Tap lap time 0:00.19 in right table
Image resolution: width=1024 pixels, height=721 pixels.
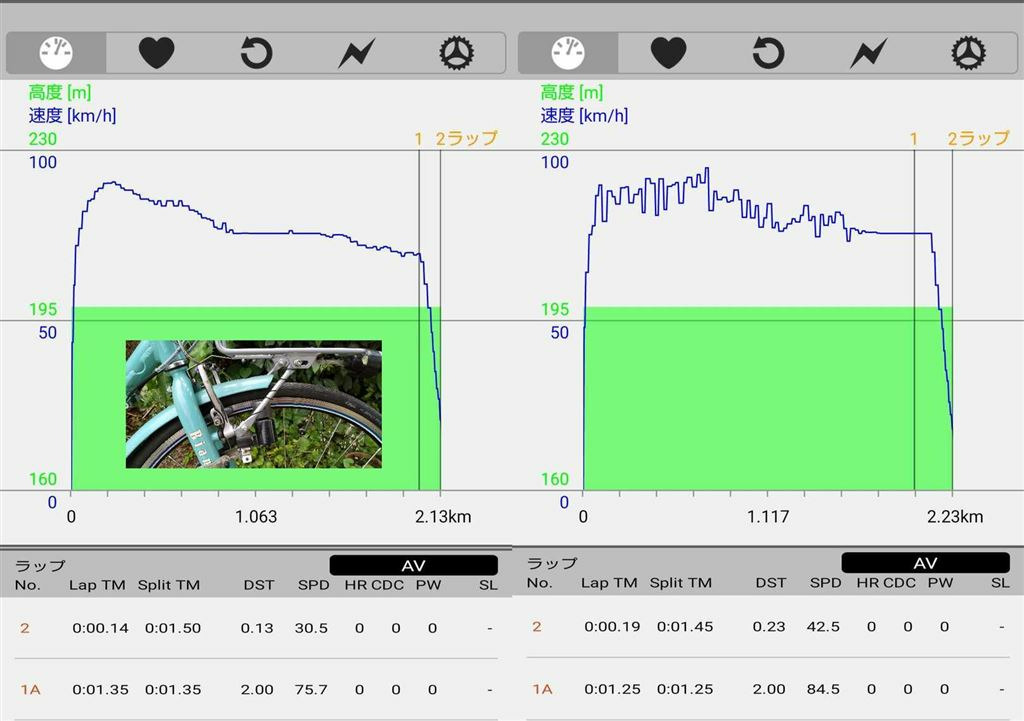613,626
